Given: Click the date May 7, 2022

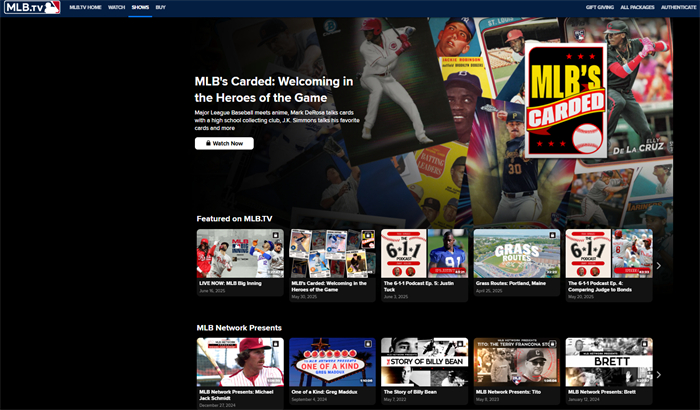Looking at the screenshot, I should pos(395,399).
